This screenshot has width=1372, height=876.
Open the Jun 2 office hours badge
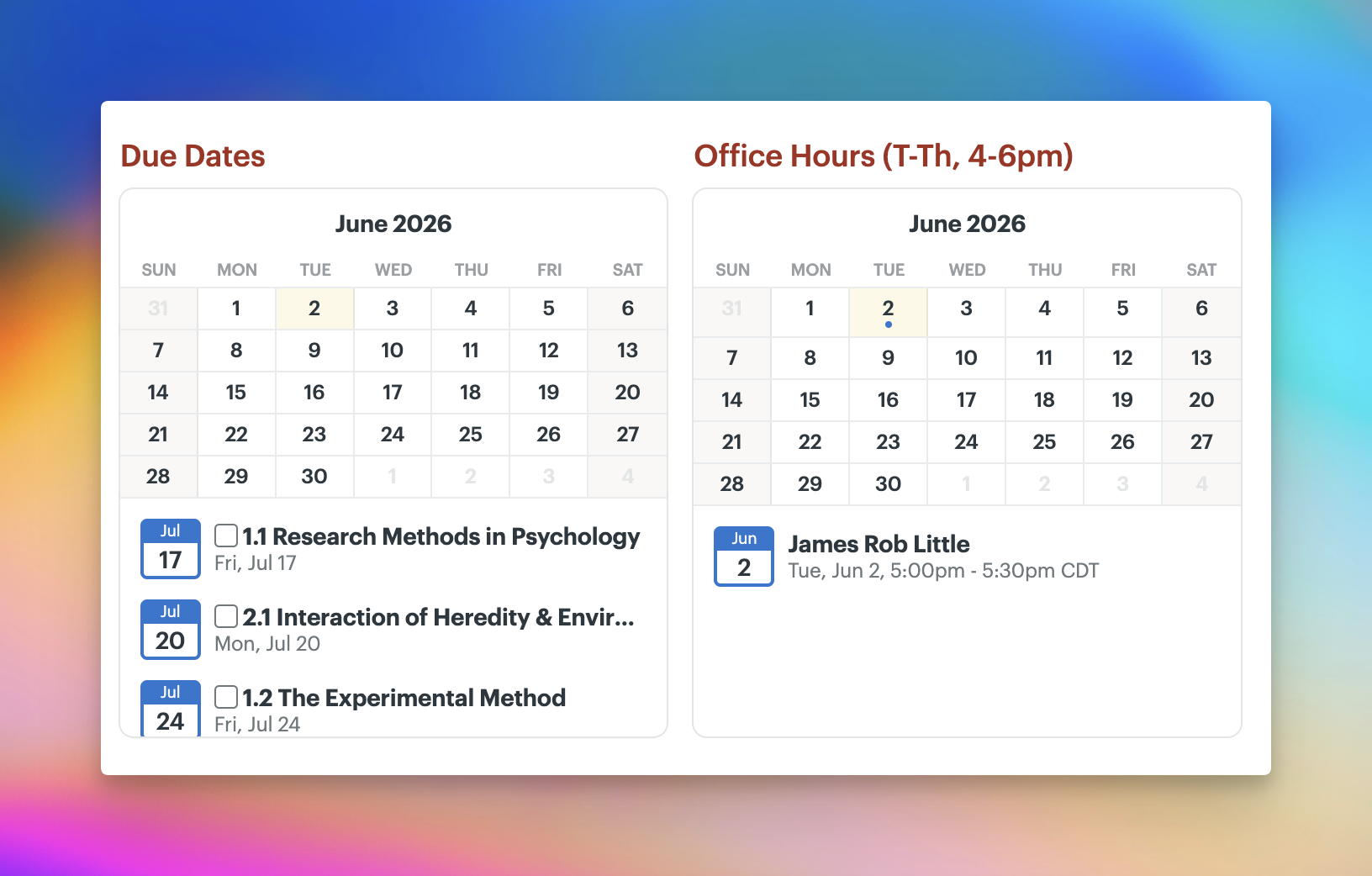(x=744, y=557)
